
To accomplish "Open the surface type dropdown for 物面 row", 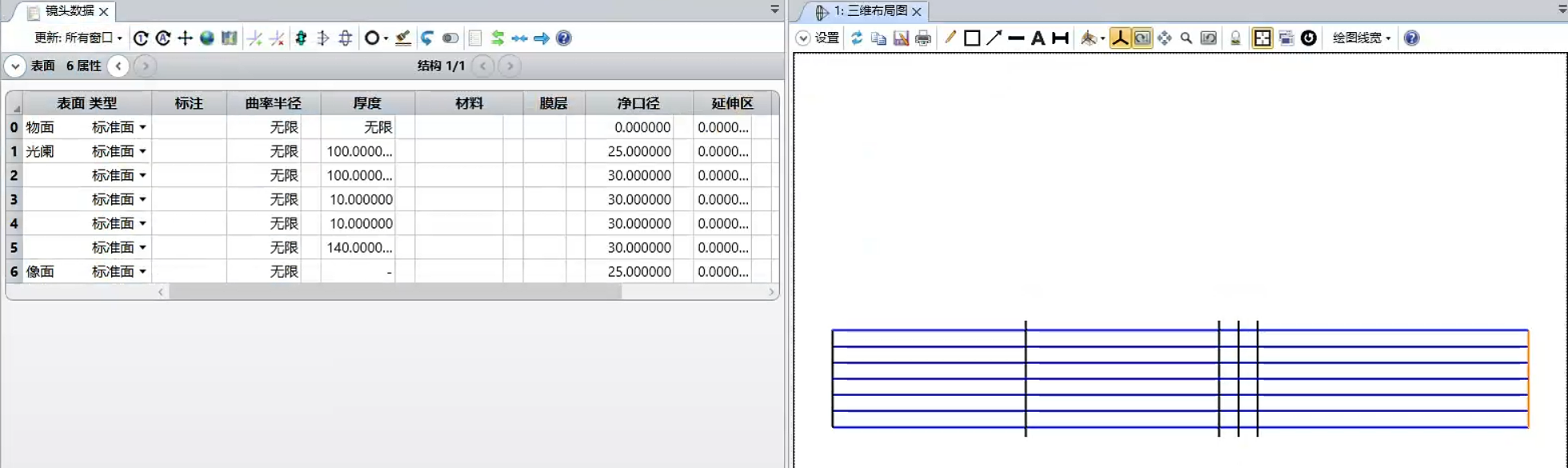I will pyautogui.click(x=142, y=127).
